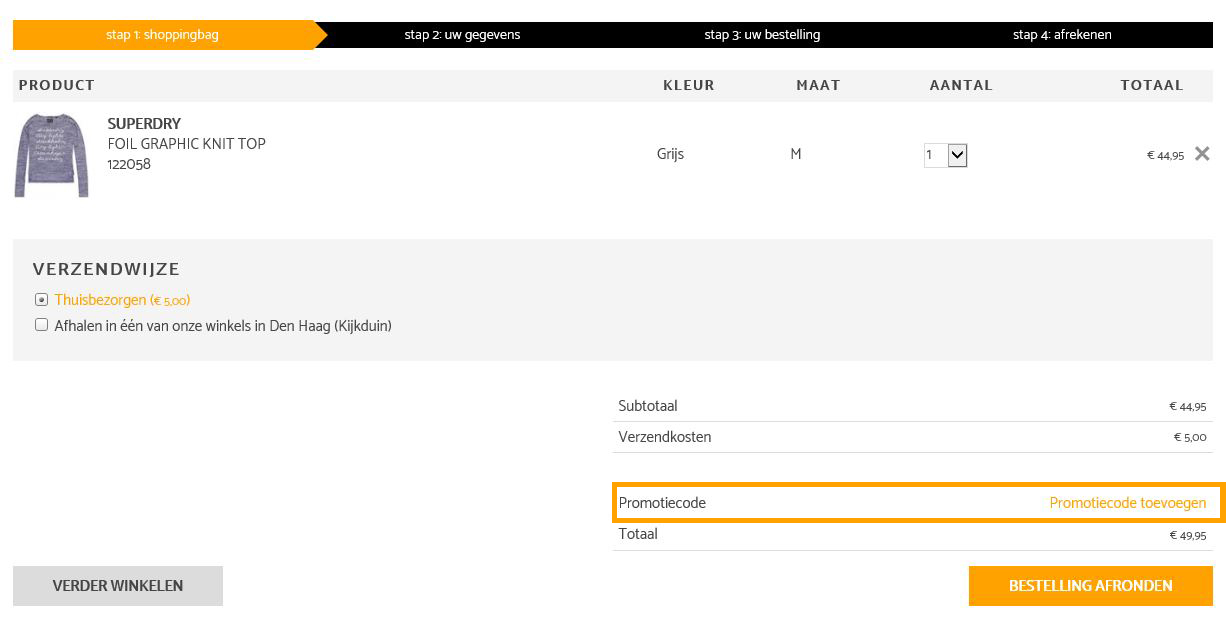Click the Maat column header
Viewport: 1226px width, 627px height.
coord(818,86)
